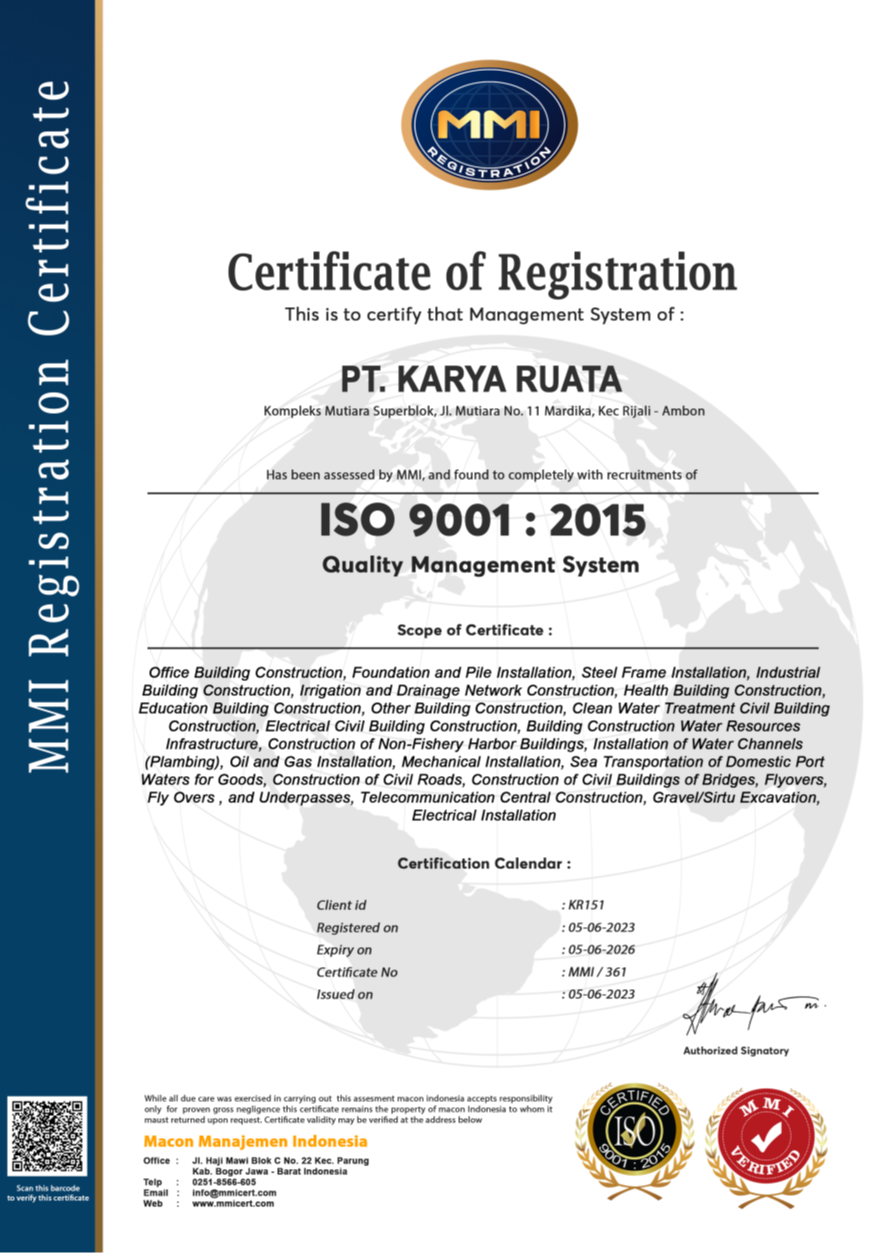The width and height of the screenshot is (885, 1253).
Task: Click the Certification Calendar heading
Action: pos(484,863)
